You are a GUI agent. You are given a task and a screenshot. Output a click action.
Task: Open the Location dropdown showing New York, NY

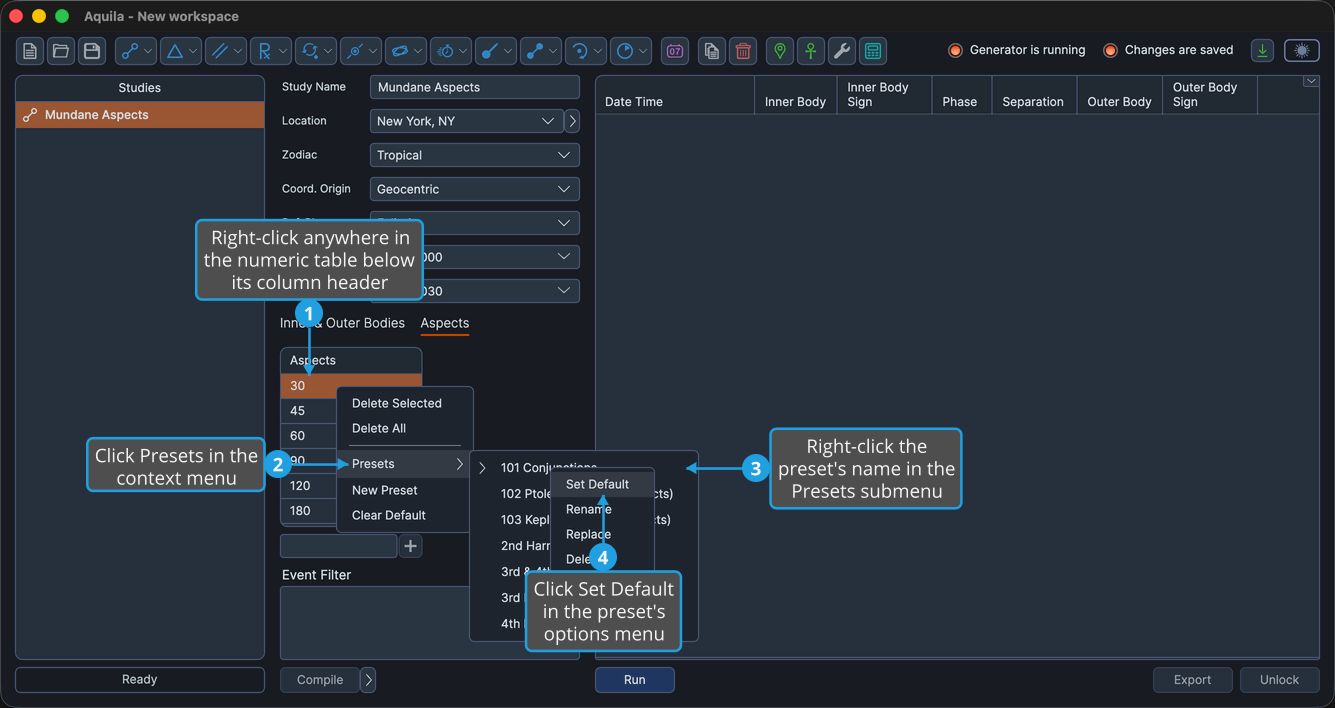click(466, 121)
